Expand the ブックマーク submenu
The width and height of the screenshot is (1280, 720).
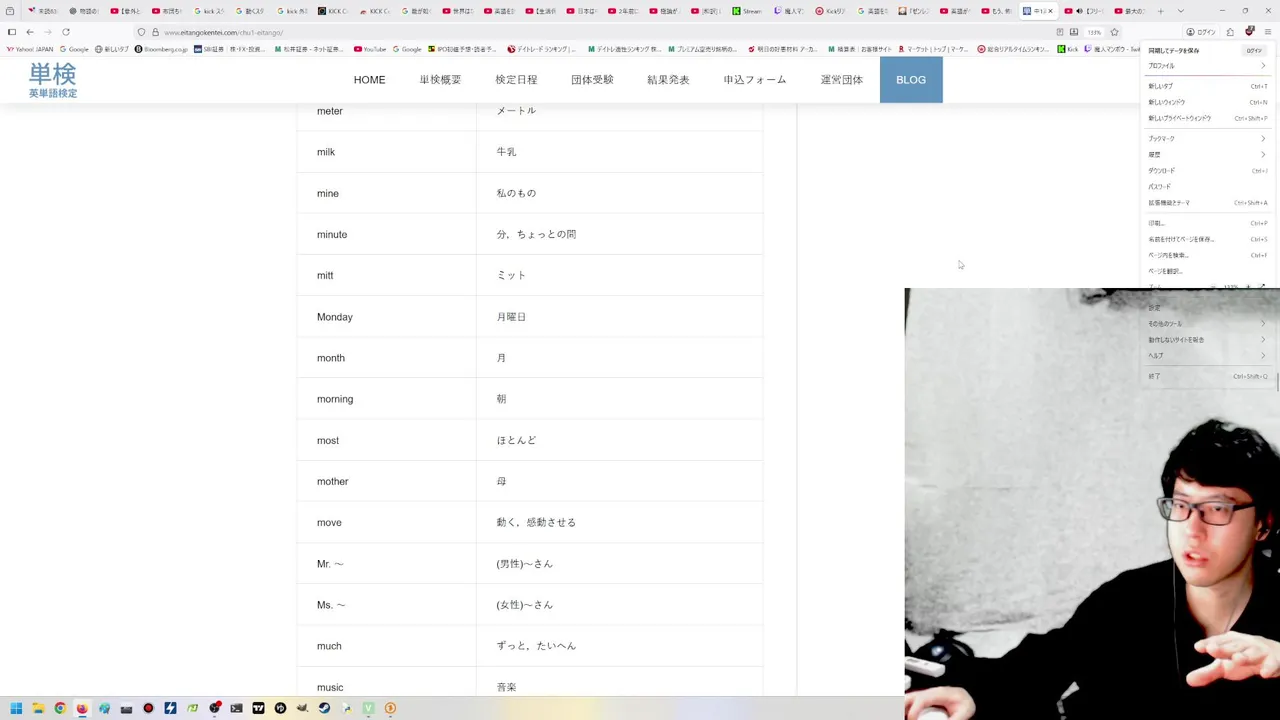tap(1206, 139)
